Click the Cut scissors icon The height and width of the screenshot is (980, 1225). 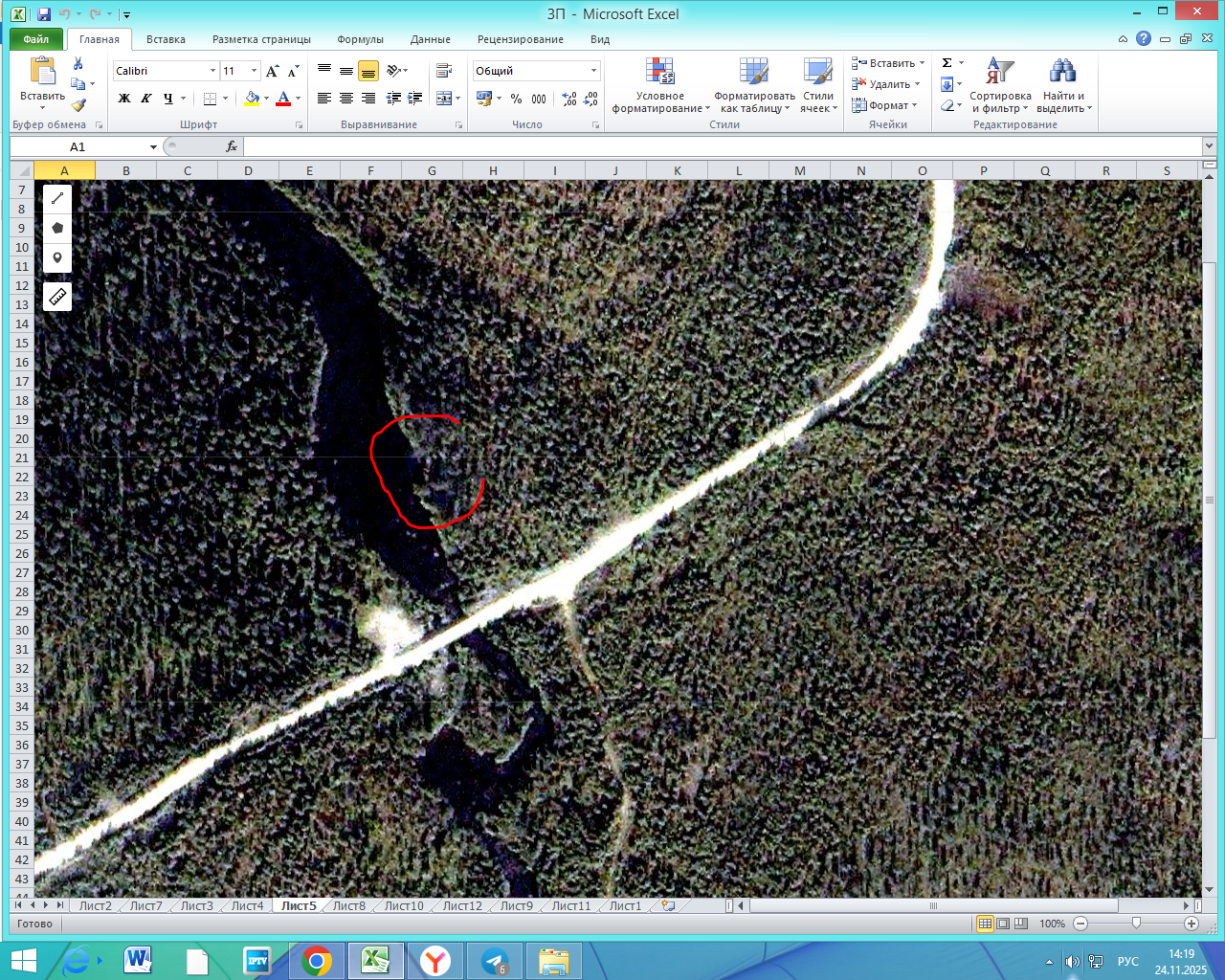coord(78,63)
